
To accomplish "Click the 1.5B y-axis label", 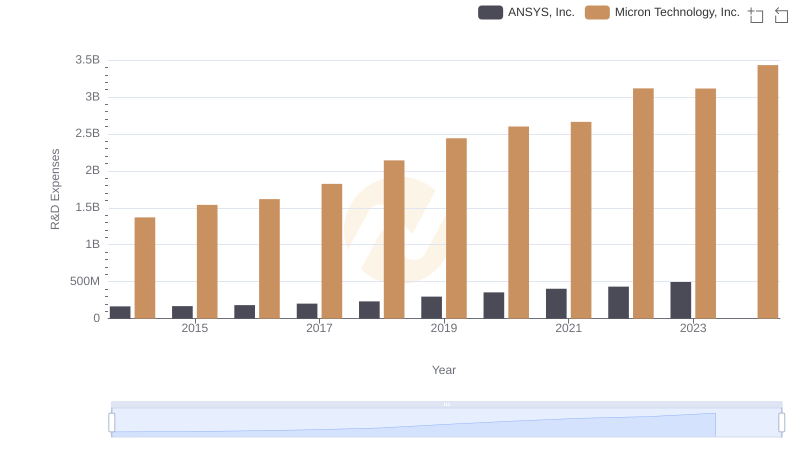I will pos(87,207).
